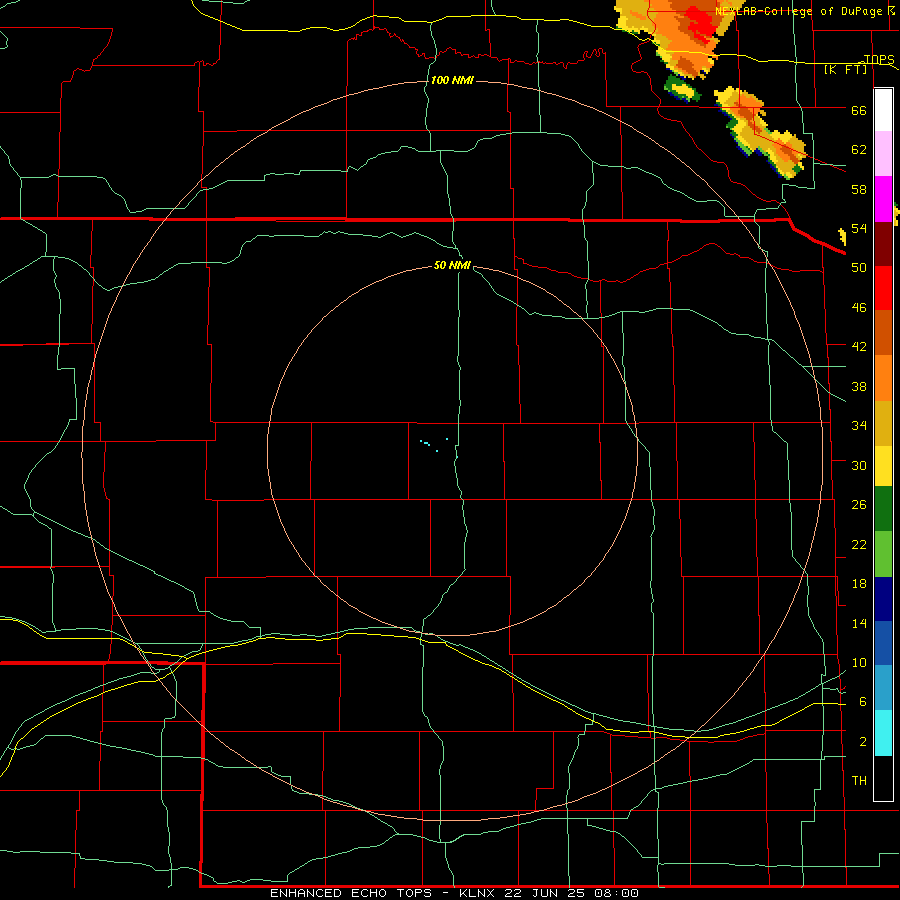Click the legend value '10'
Image resolution: width=900 pixels, height=900 pixels.
point(859,663)
